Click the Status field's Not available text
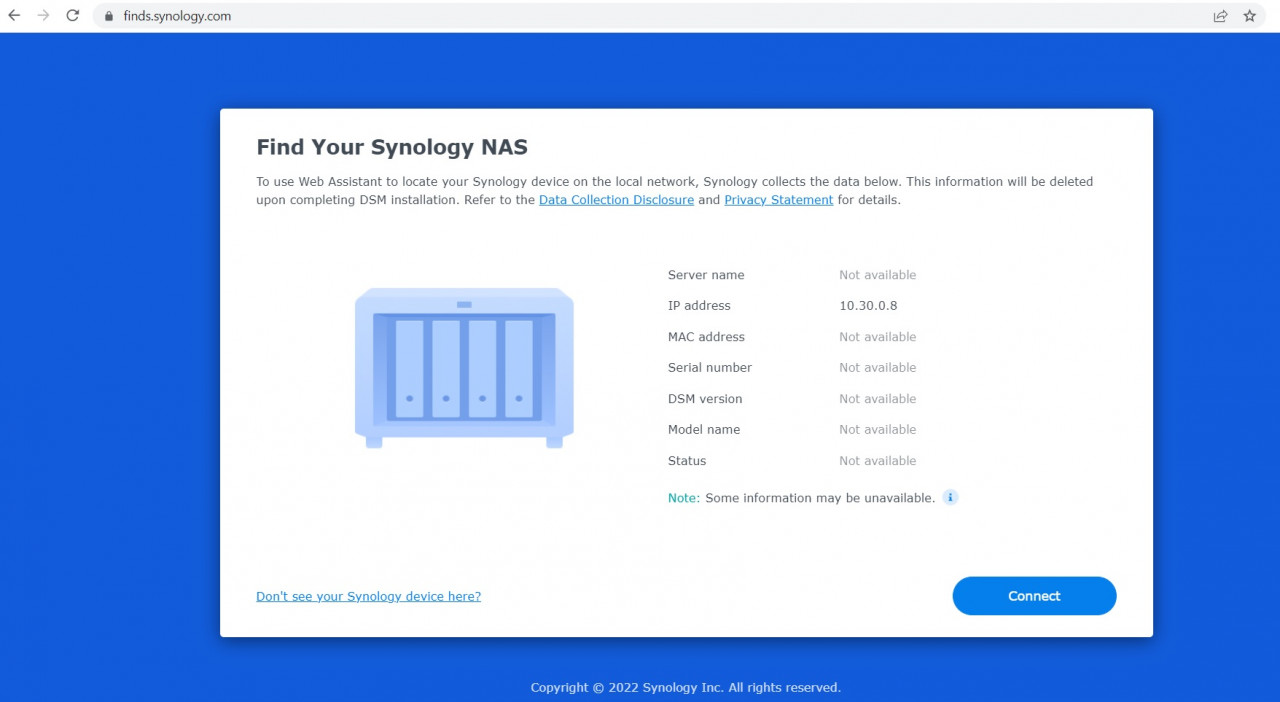Image resolution: width=1280 pixels, height=702 pixels. [878, 460]
